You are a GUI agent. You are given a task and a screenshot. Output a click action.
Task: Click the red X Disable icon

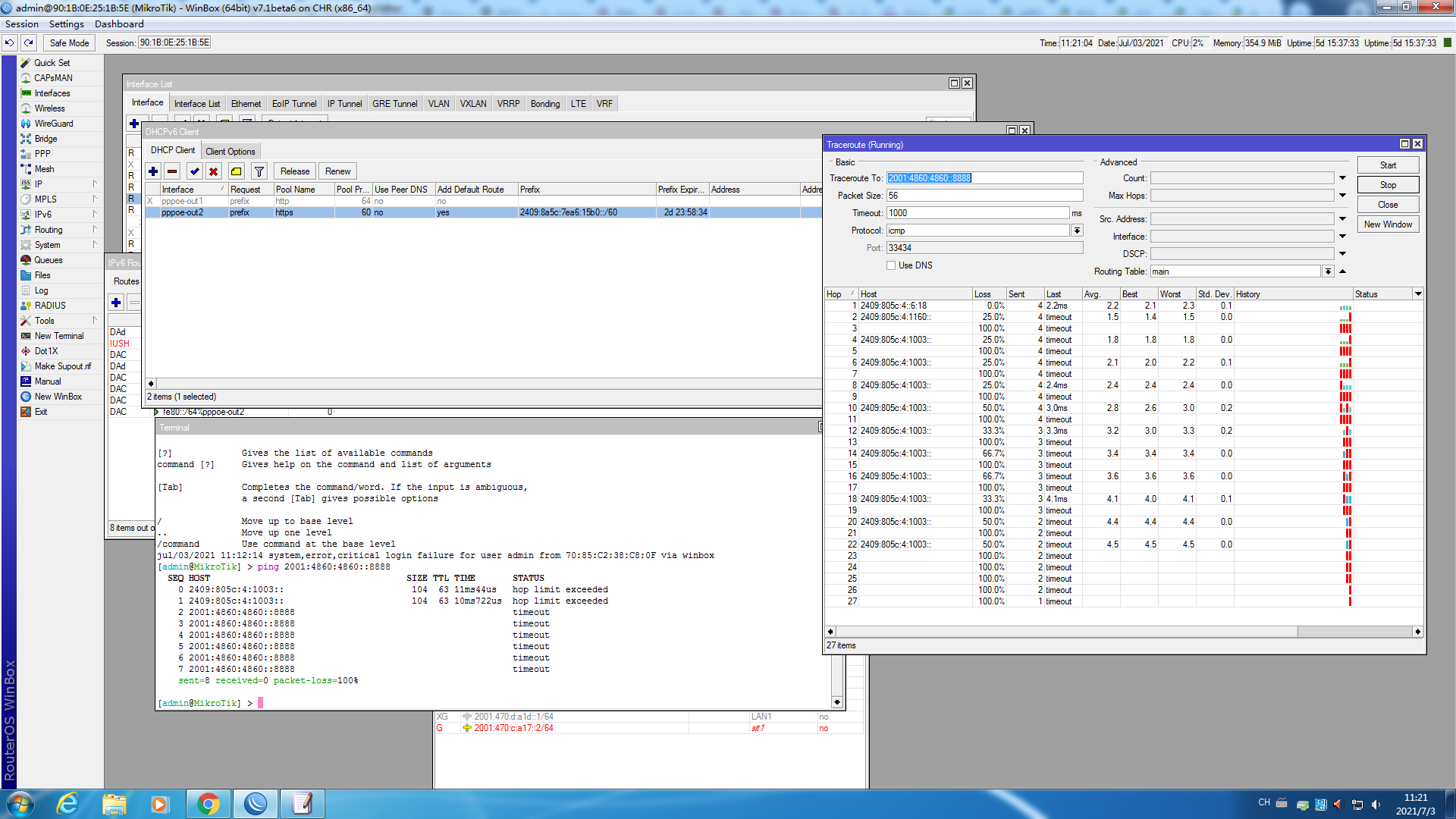pos(214,171)
